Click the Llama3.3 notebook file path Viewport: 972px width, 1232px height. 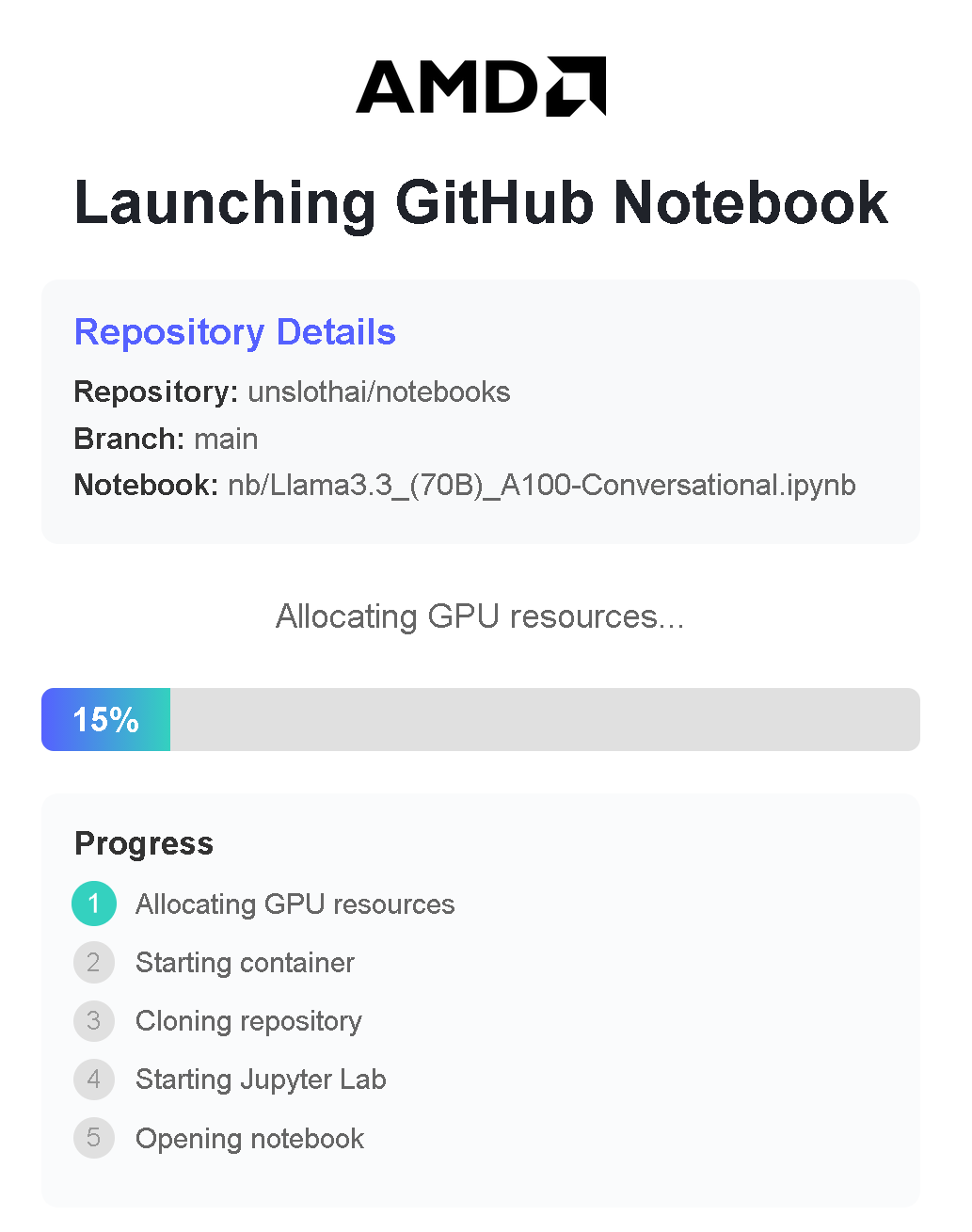(541, 485)
